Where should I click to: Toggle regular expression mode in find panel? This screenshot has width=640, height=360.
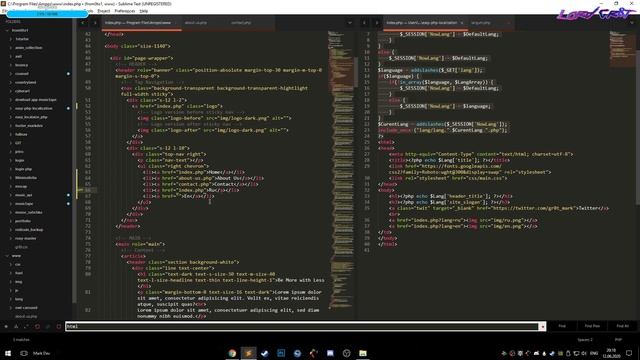point(6,326)
